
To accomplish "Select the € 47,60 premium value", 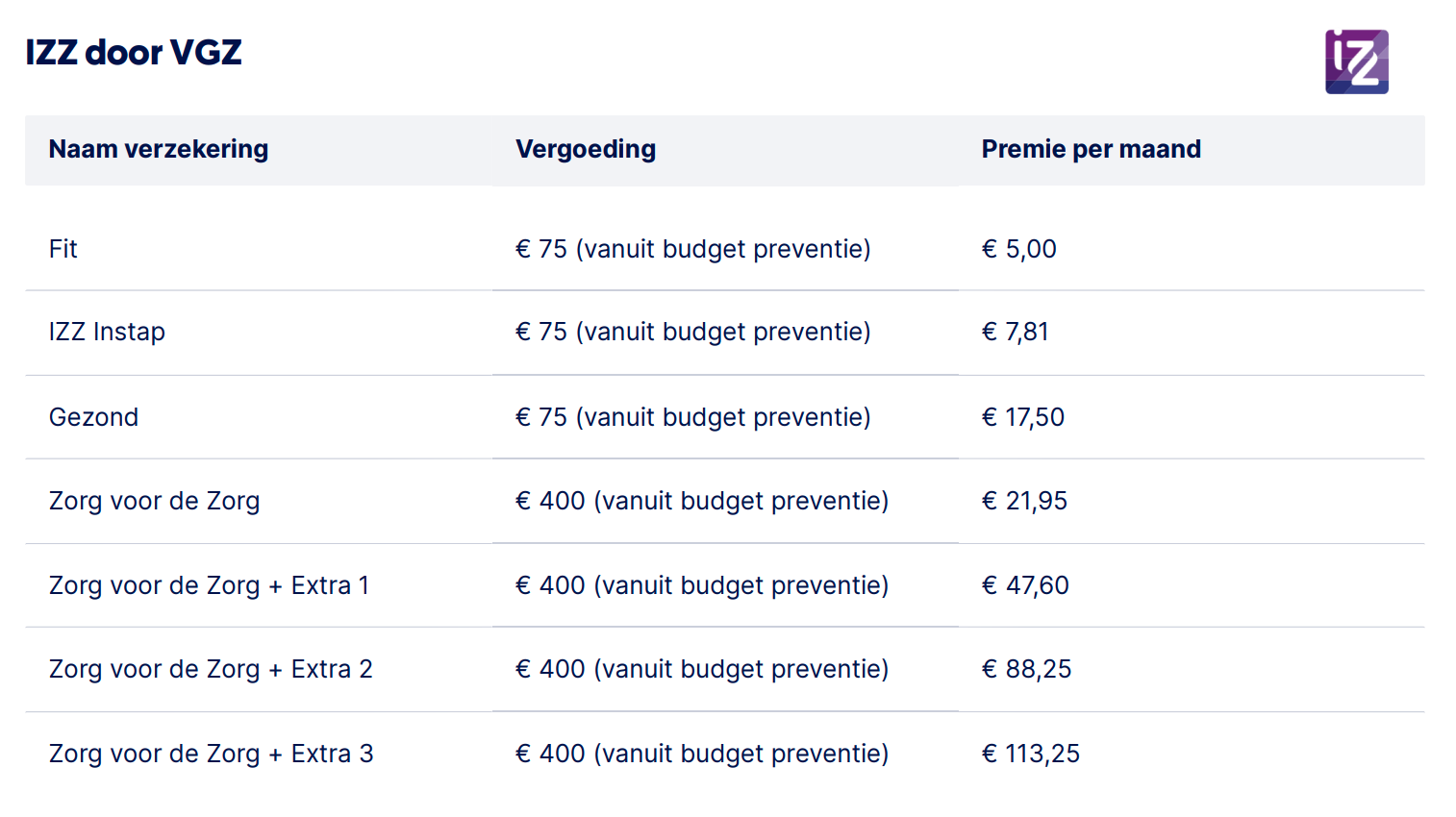I will pos(1025,585).
